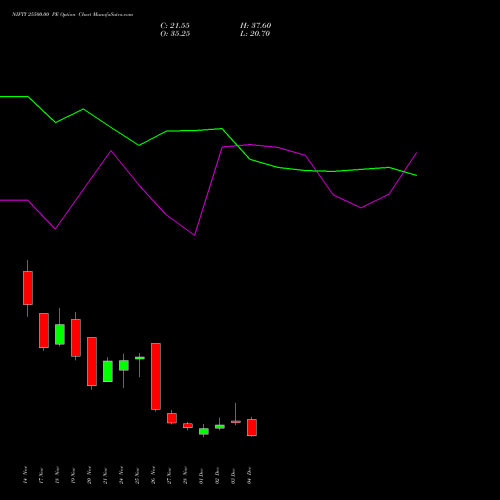Select the '20 Nov' date label
The image size is (500, 500).
(x=89, y=475)
